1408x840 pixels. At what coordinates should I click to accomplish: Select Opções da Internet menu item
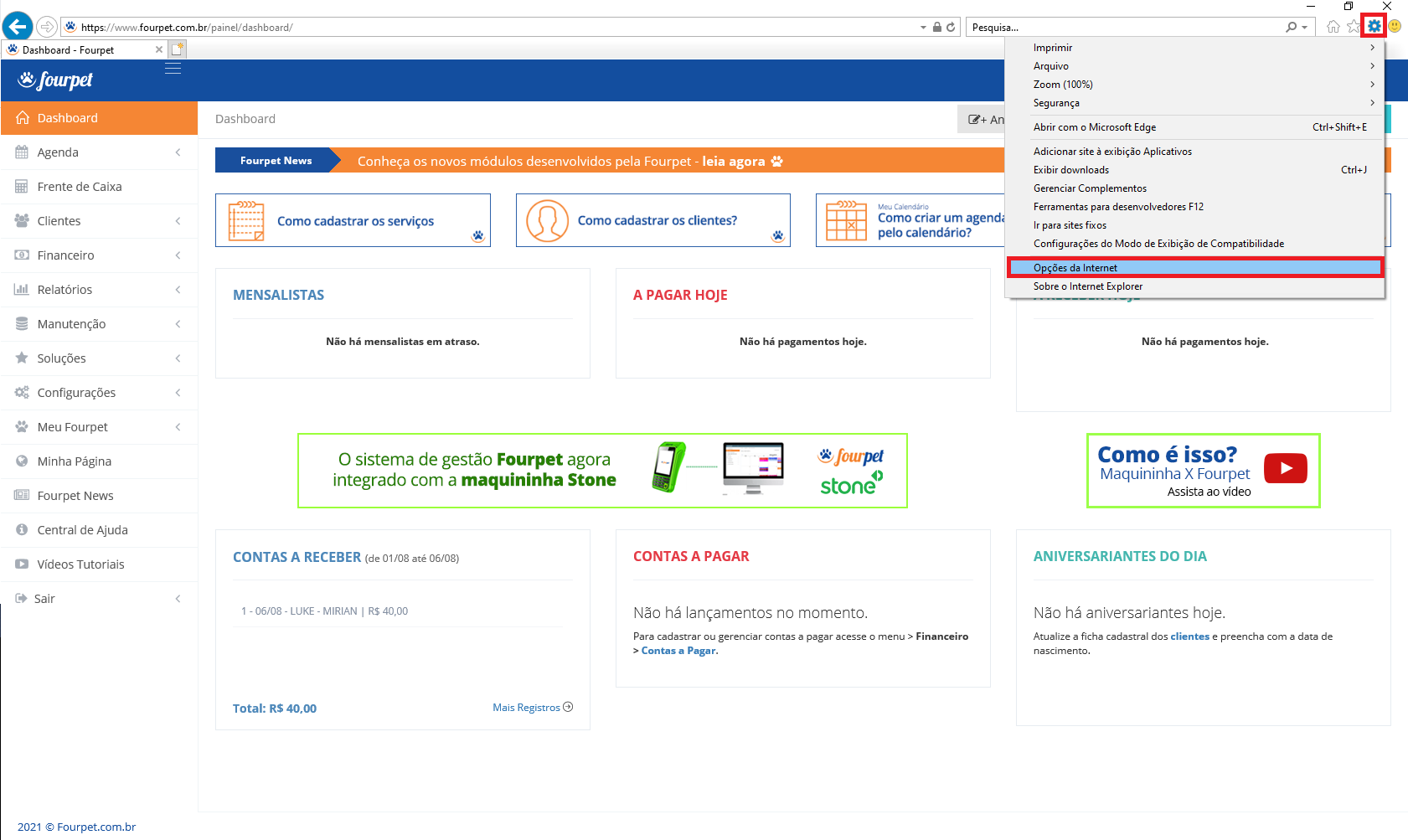tap(1194, 268)
